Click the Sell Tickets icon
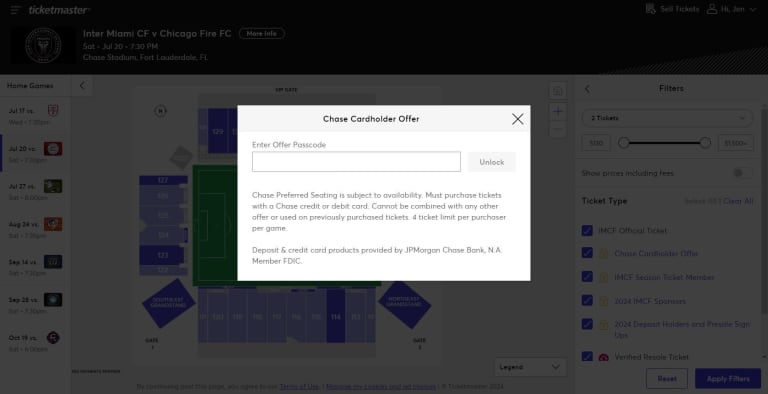The height and width of the screenshot is (394, 768). point(650,9)
